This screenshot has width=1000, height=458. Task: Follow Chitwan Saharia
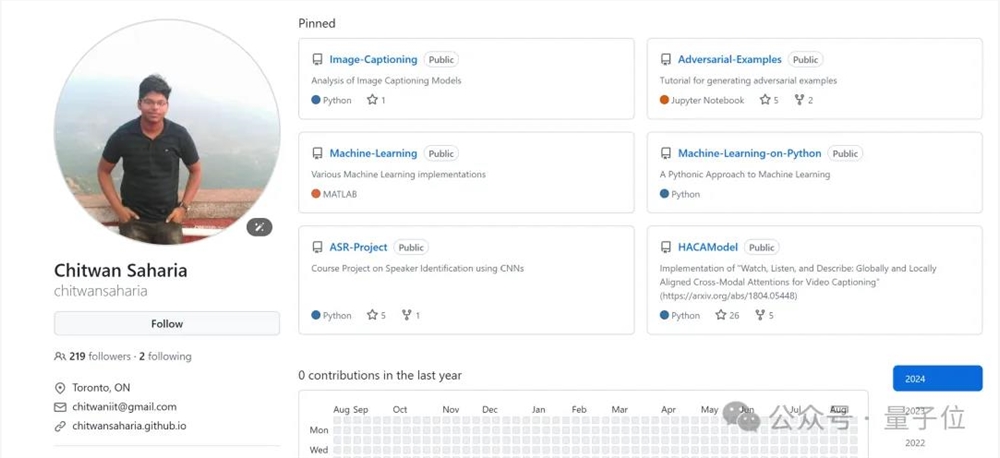[167, 324]
